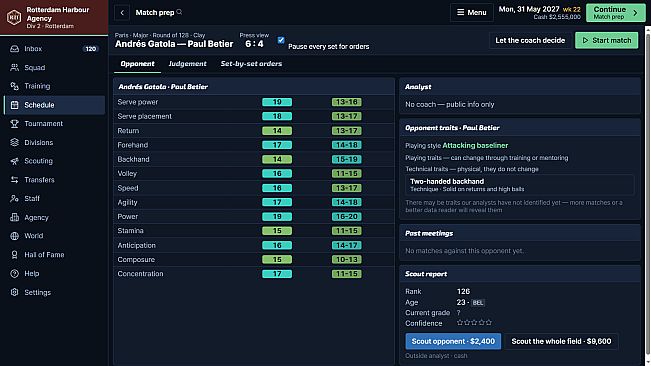This screenshot has width=651, height=366.
Task: Click the Inbox 120 unread badge
Action: (91, 49)
